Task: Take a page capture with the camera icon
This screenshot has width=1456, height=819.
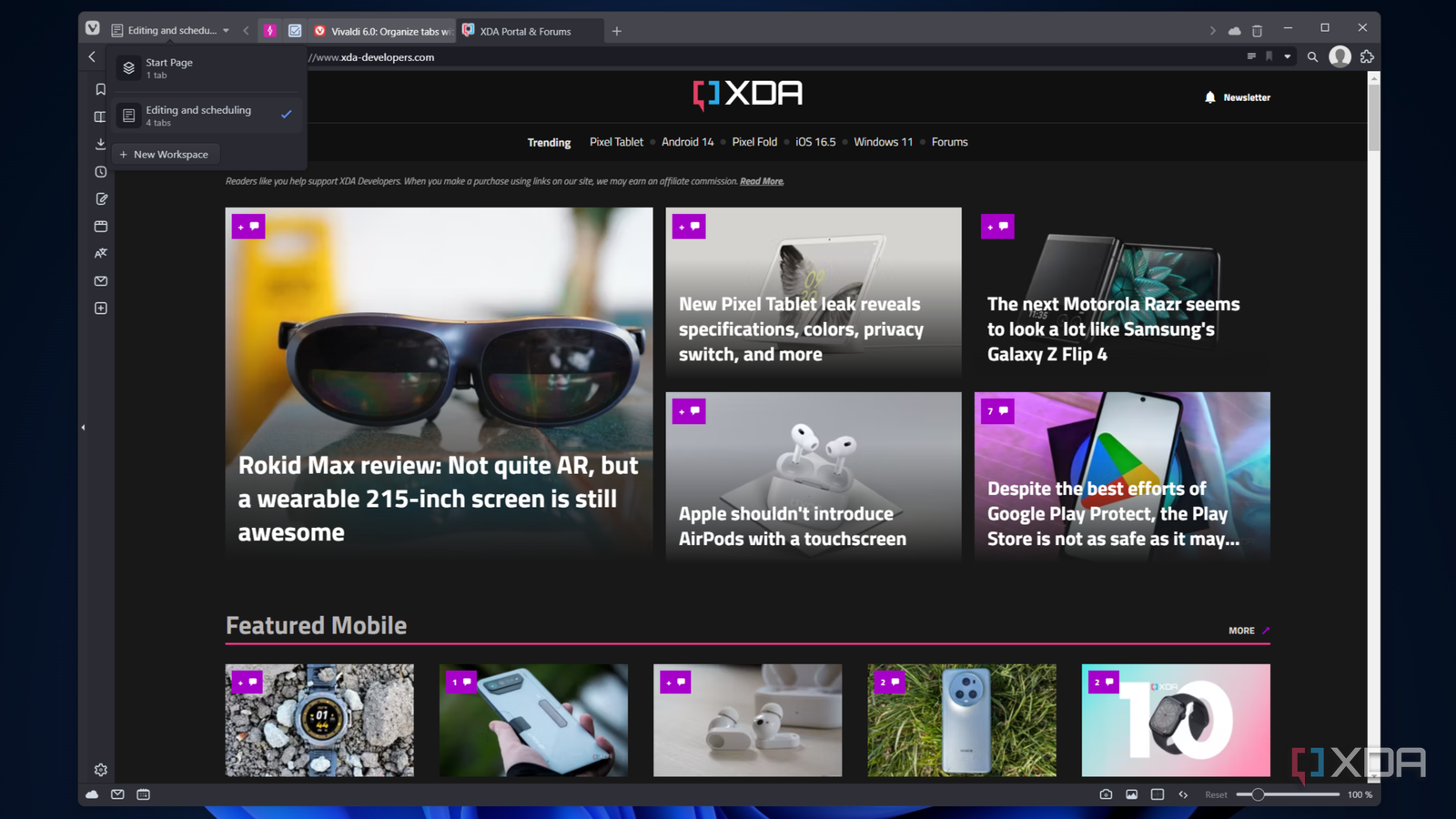Action: click(x=1106, y=794)
